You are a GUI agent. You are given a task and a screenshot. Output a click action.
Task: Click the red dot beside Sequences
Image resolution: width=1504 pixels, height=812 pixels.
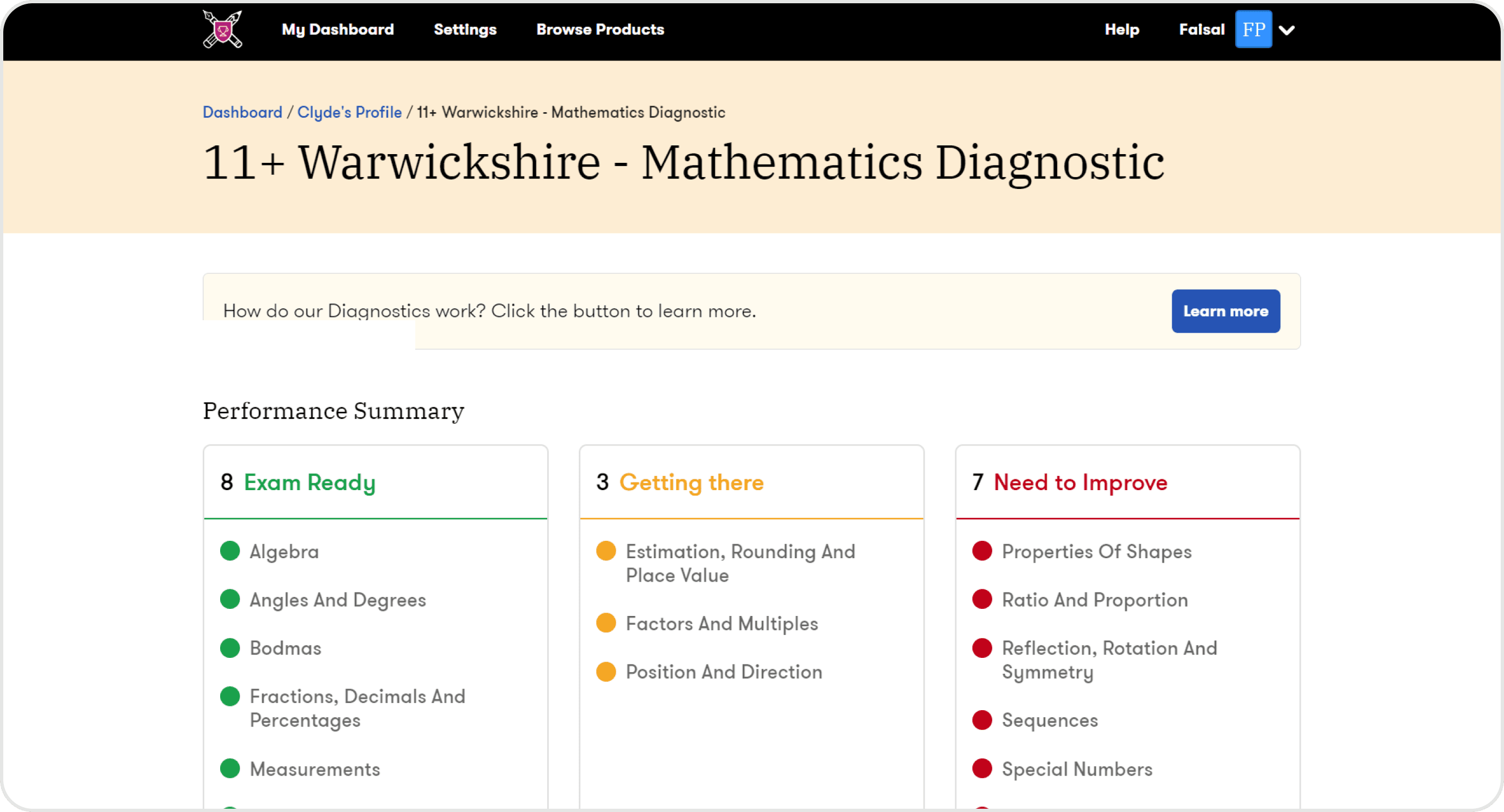(982, 720)
